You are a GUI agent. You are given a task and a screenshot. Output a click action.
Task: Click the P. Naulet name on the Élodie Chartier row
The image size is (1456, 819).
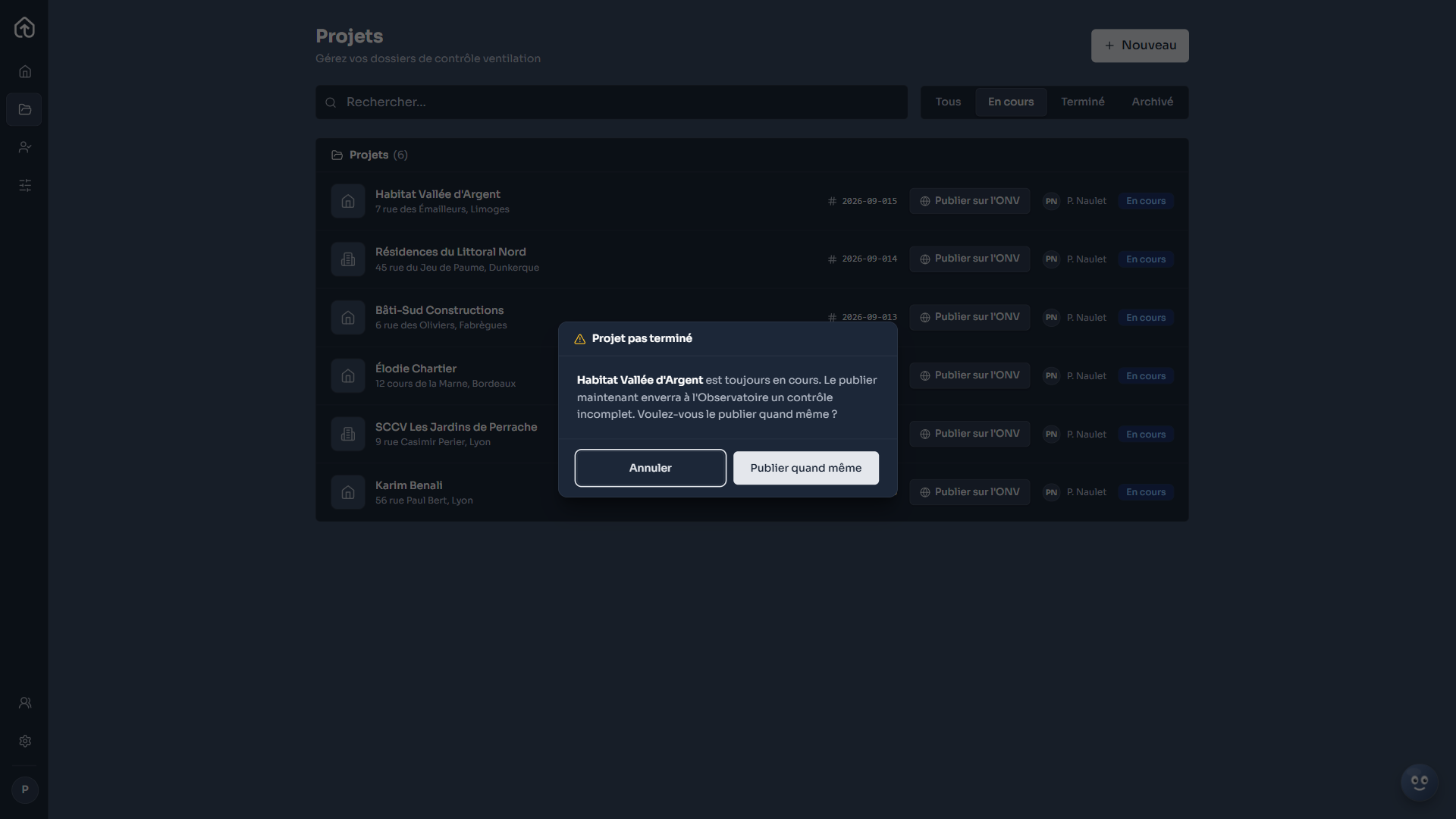[x=1087, y=376]
